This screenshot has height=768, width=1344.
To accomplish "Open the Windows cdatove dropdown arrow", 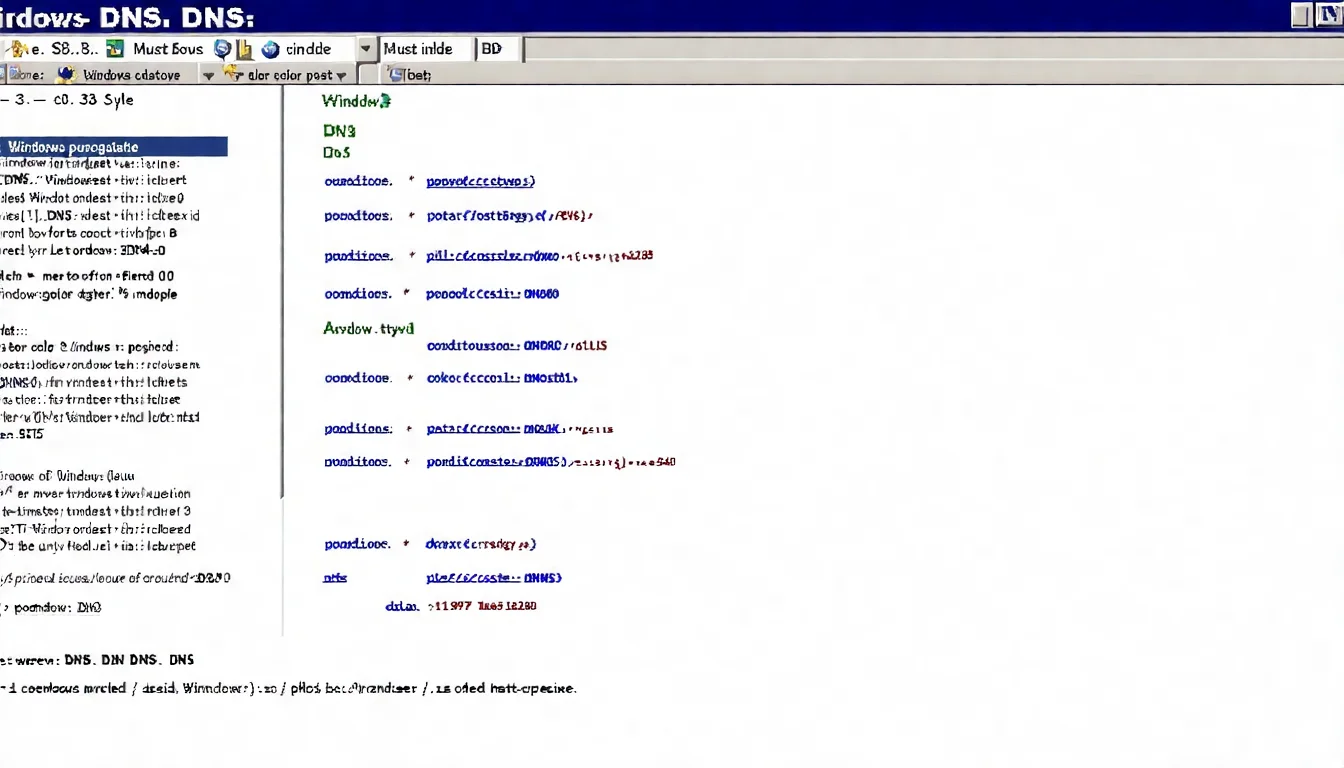I will pyautogui.click(x=209, y=74).
